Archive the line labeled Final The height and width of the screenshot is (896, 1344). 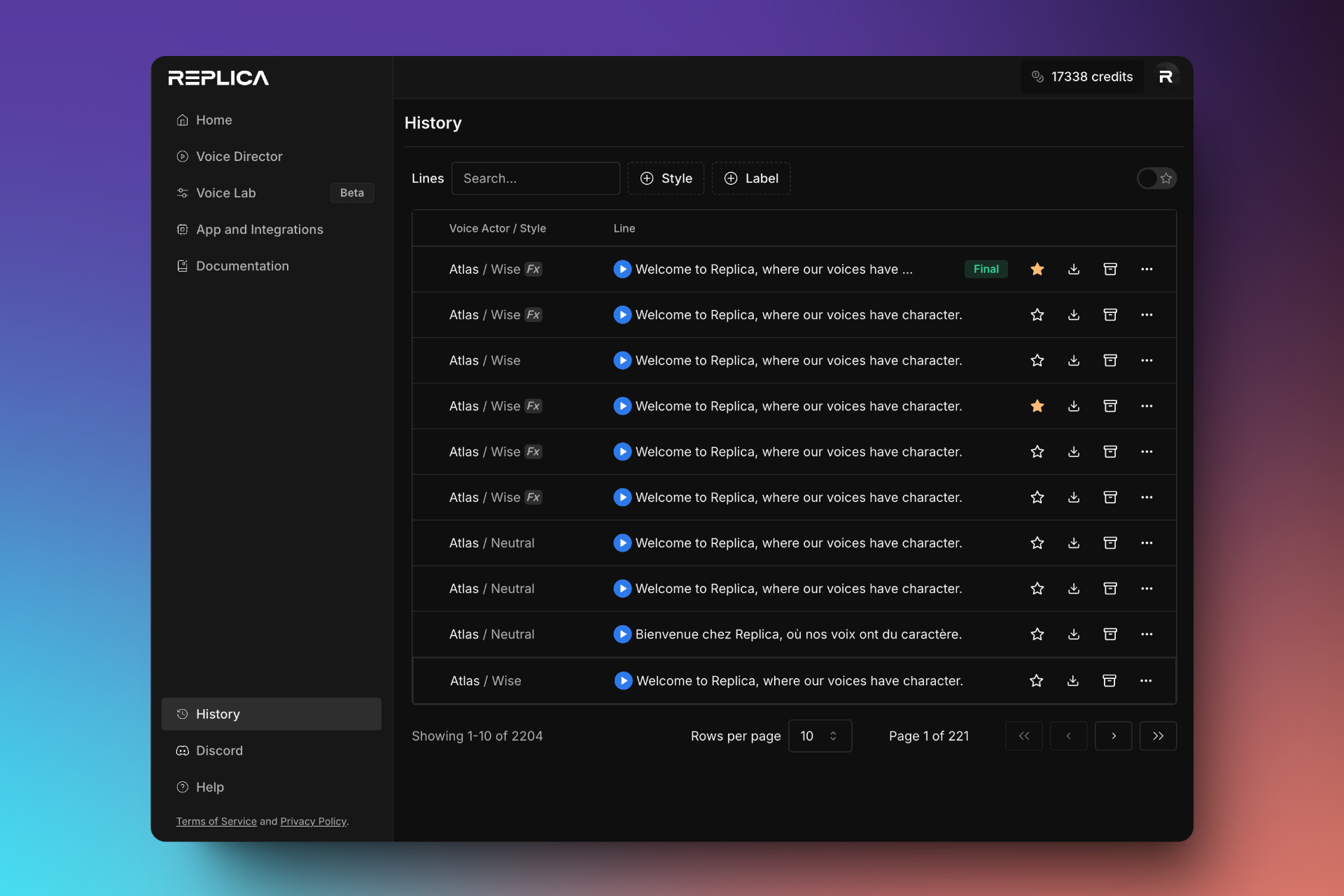(x=1110, y=269)
